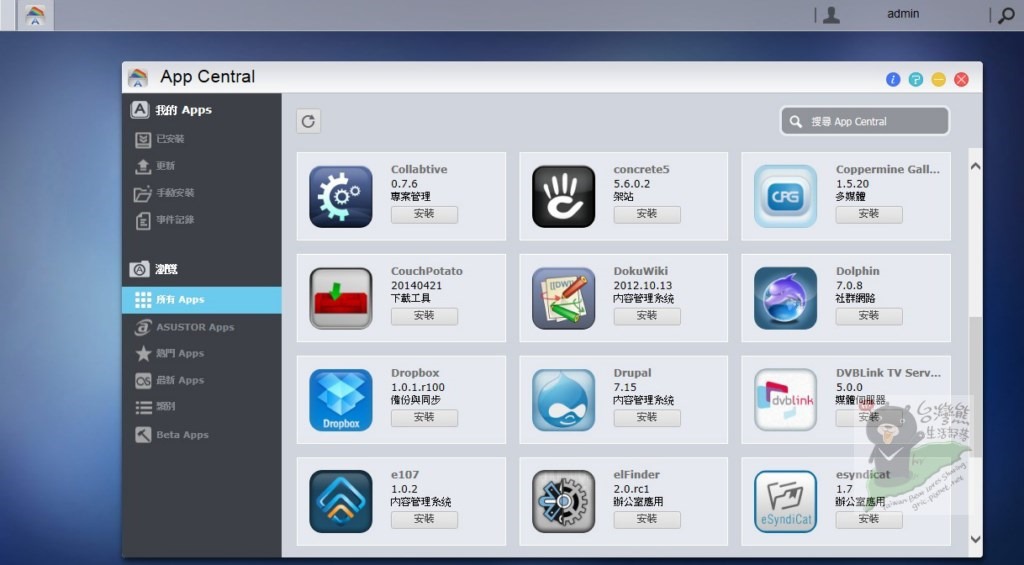Install CouchPotato with its 安裝 button
1024x565 pixels.
pyautogui.click(x=424, y=316)
